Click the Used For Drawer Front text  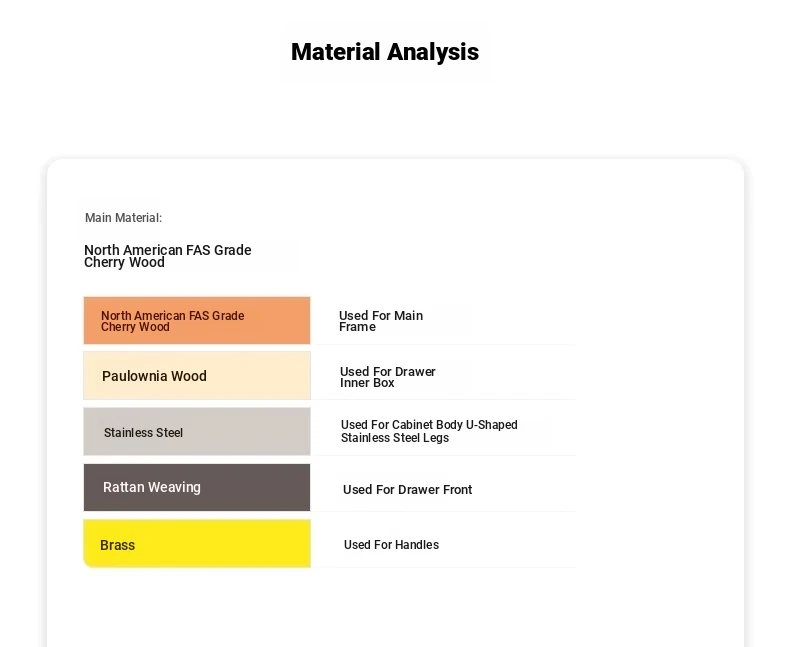click(x=408, y=490)
